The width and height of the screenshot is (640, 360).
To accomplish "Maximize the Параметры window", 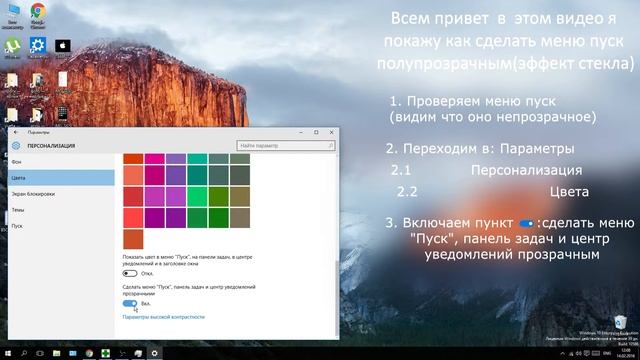I will click(316, 132).
